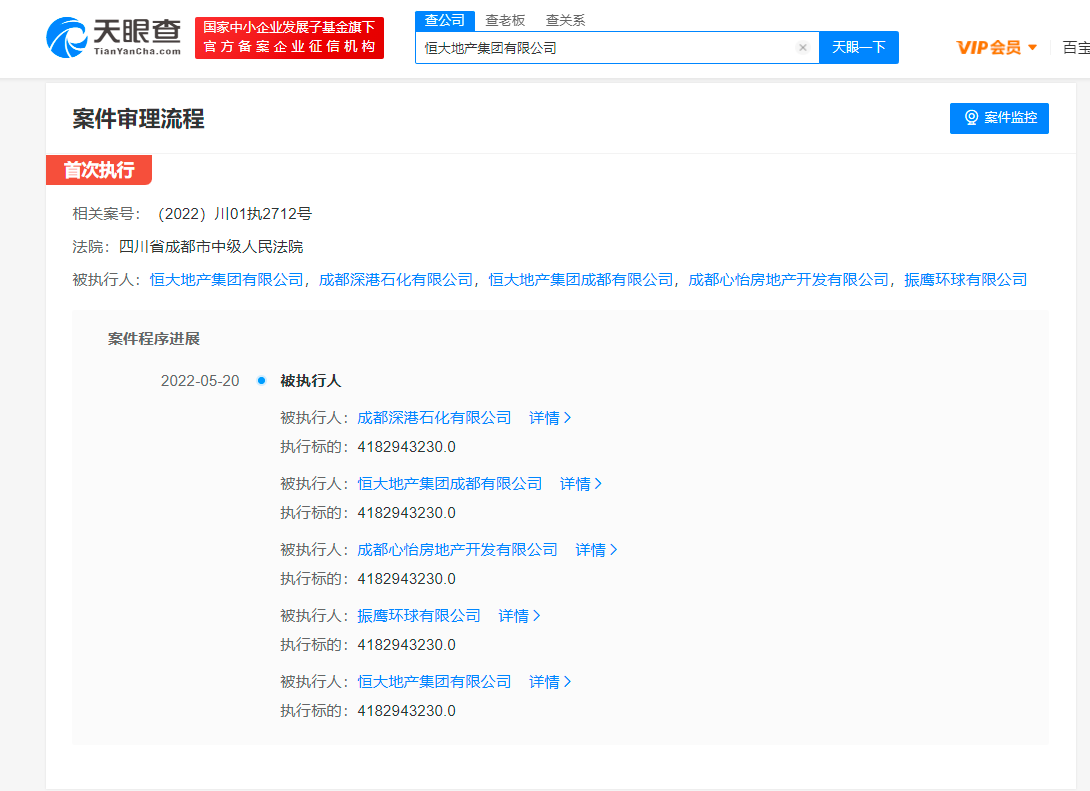The width and height of the screenshot is (1090, 791).
Task: Open 振鹰环球有限公司 in the progress list
Action: [419, 616]
